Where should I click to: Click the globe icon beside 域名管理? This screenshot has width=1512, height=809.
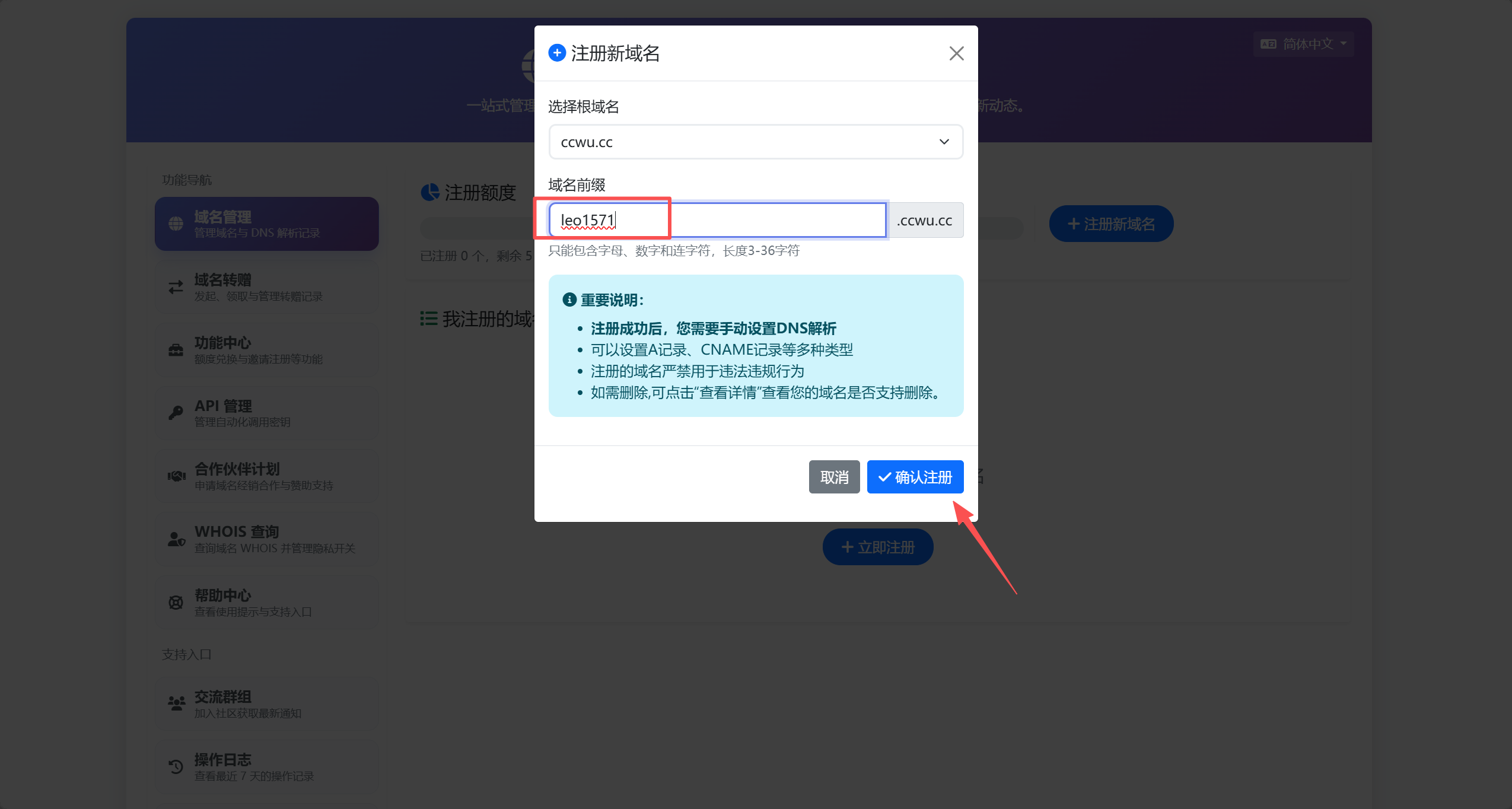coord(176,224)
